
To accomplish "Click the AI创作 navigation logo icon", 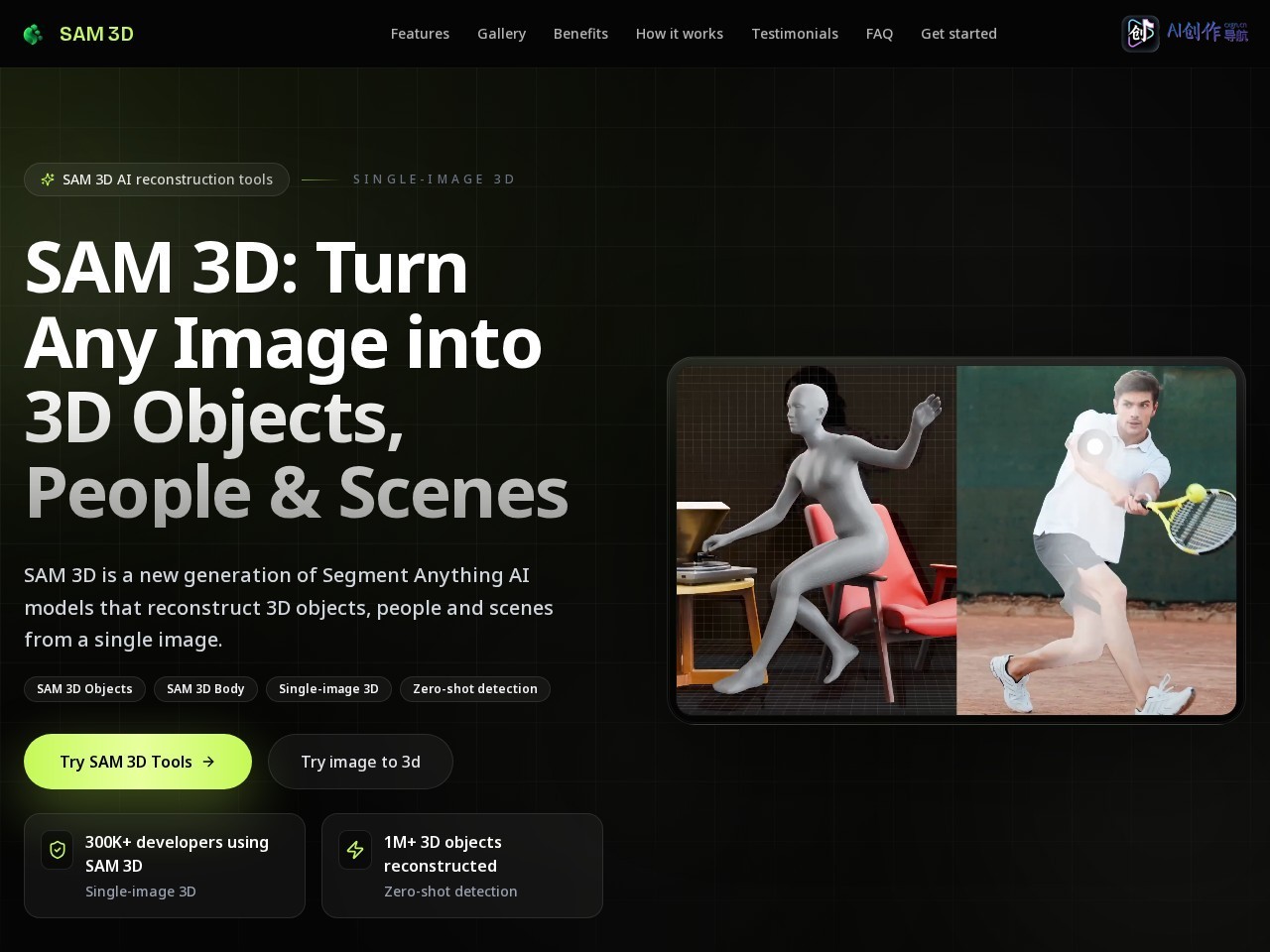I will click(x=1140, y=34).
